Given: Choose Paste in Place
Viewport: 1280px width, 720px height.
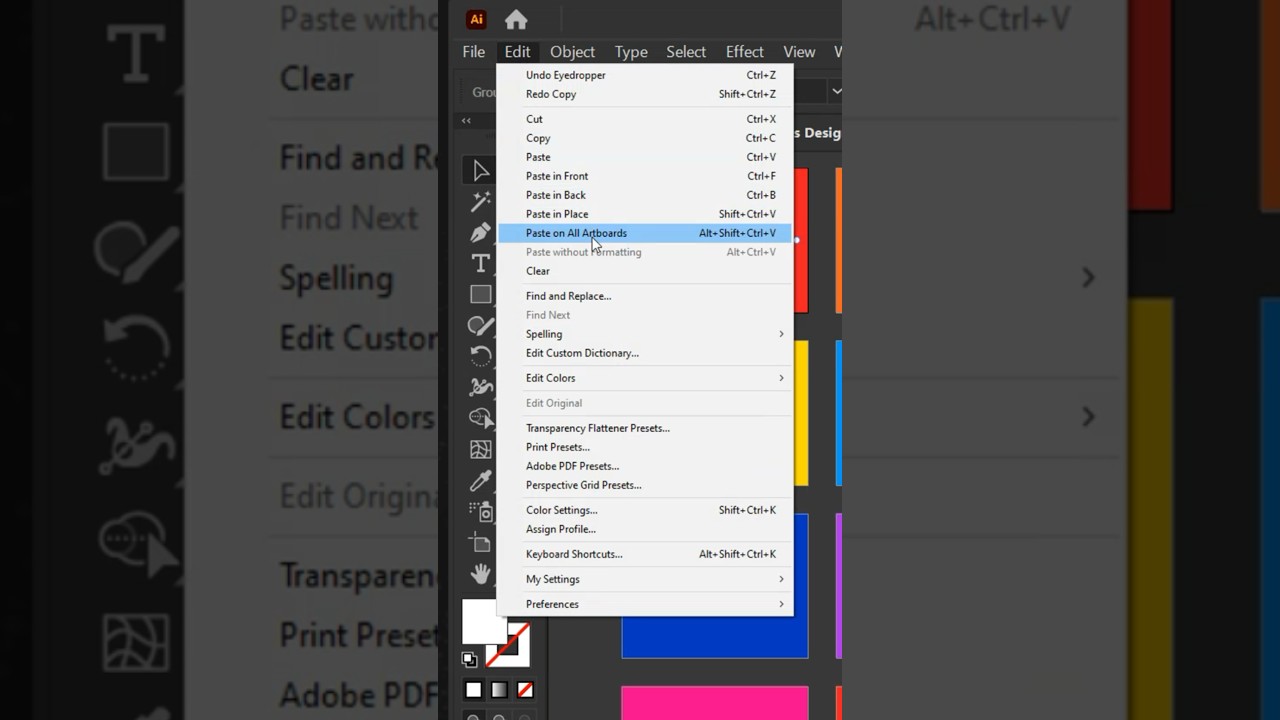Looking at the screenshot, I should [x=646, y=214].
